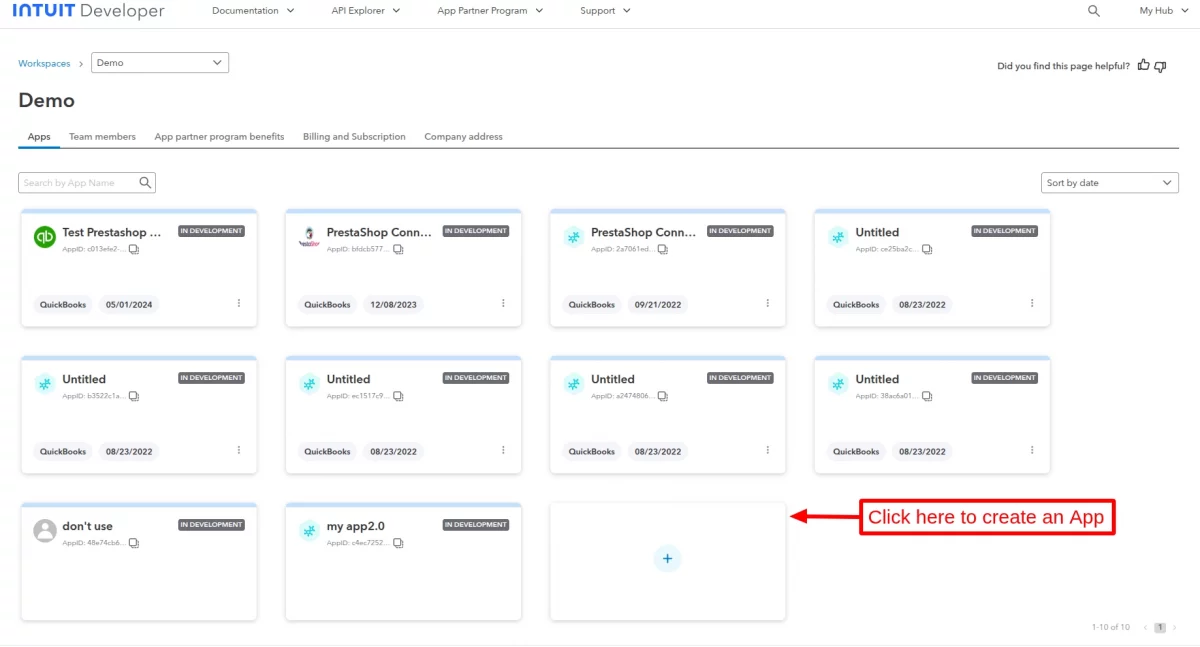Click the Intuit Developer logo
This screenshot has height=647, width=1200.
click(88, 11)
